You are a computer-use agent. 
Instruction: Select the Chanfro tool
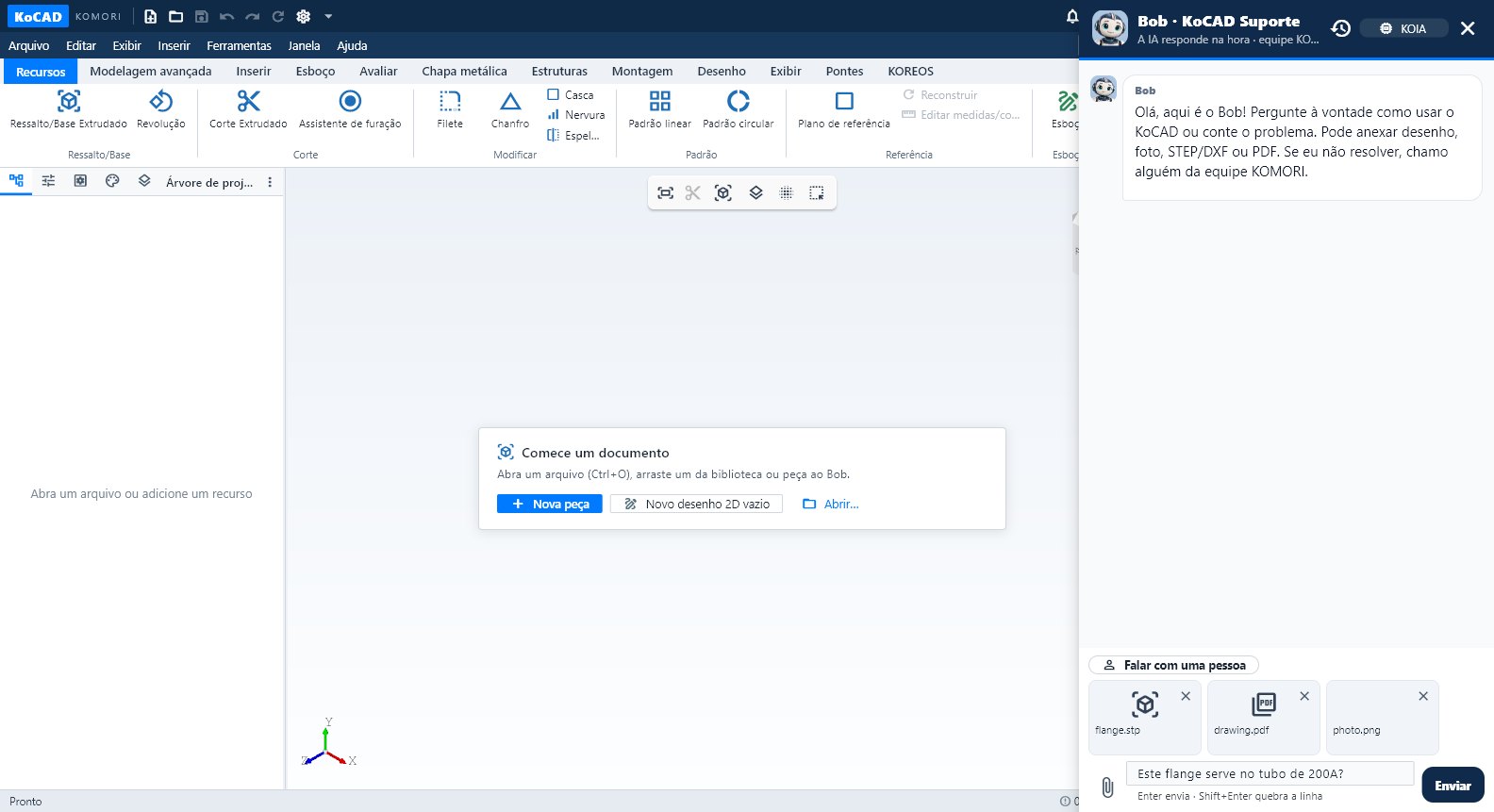click(510, 109)
